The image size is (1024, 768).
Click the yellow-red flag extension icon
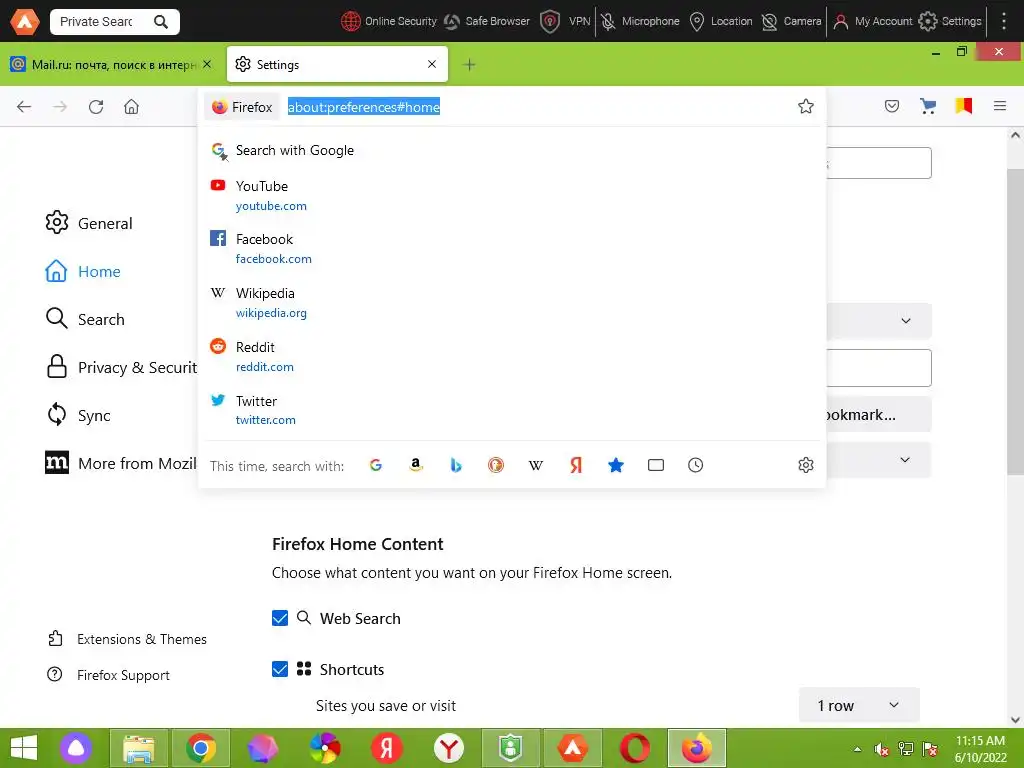963,106
